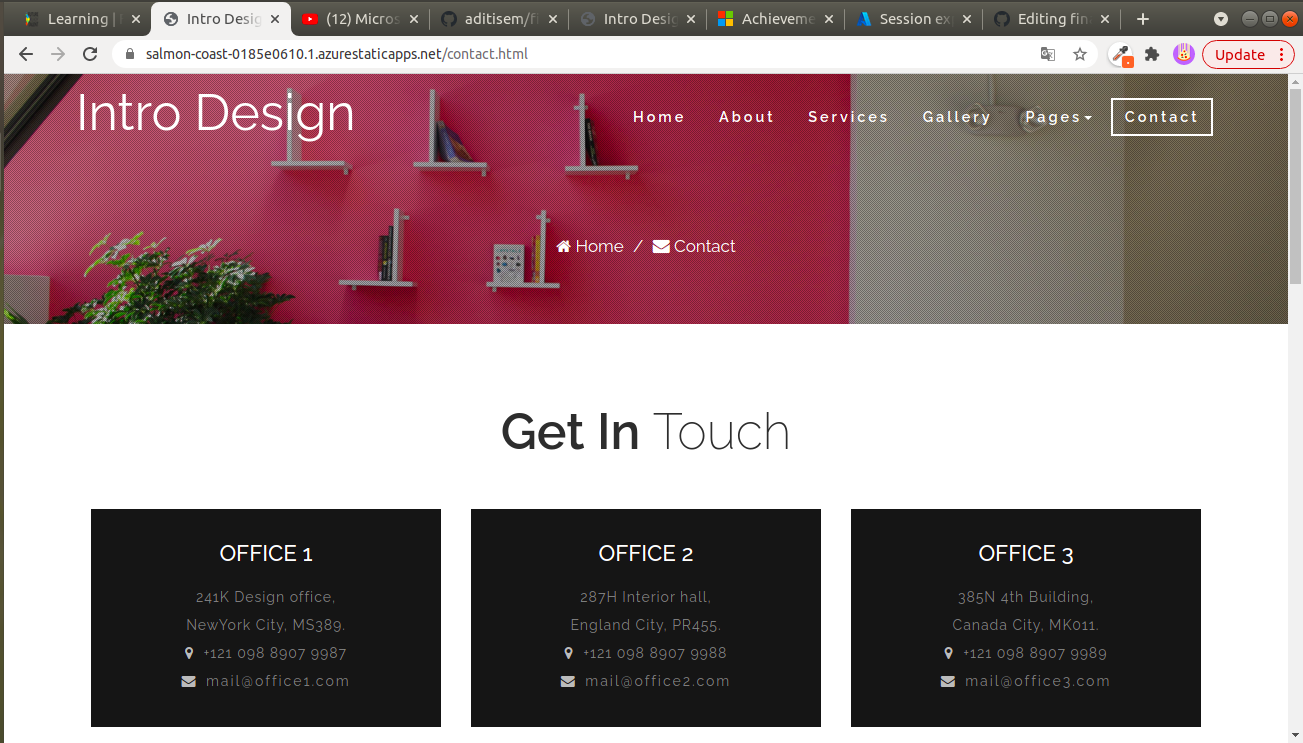Switch to the Editing GitHub tab
Screen dimensions: 1303x743
(1052, 19)
